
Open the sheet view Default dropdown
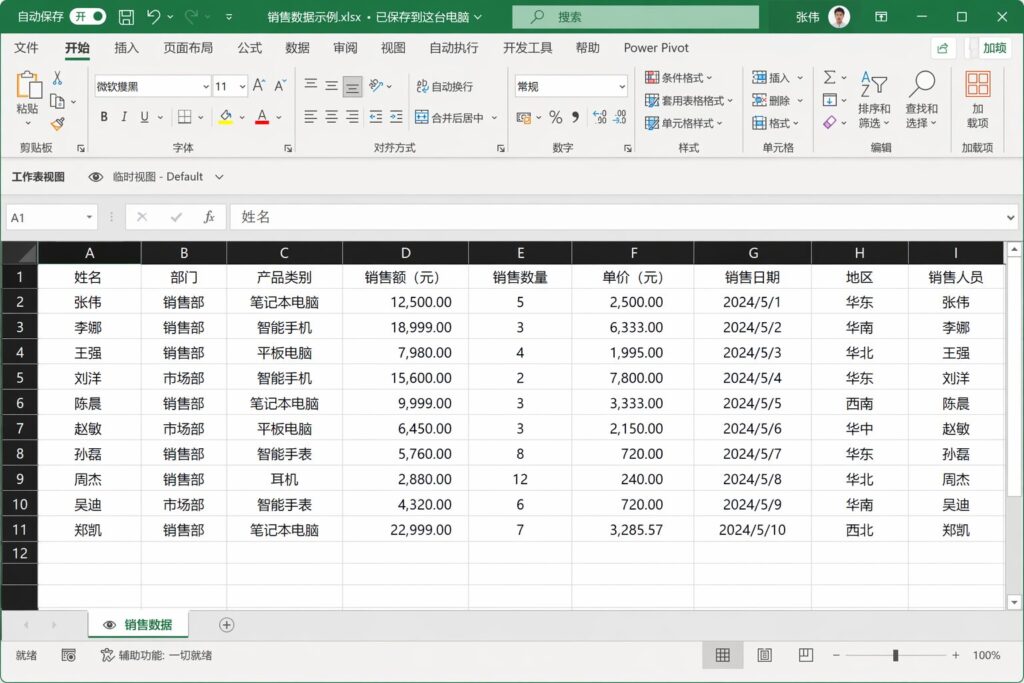(x=219, y=177)
